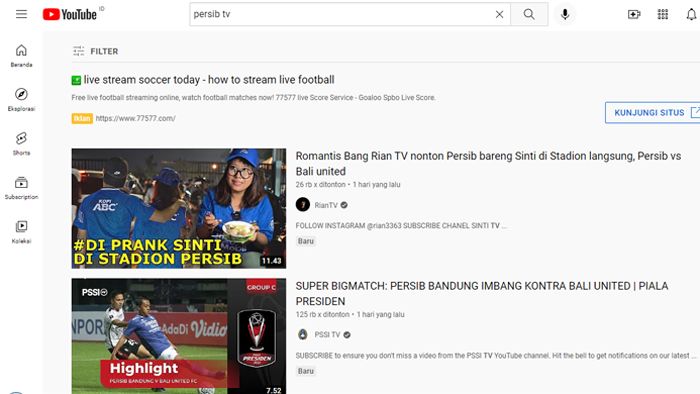Click the KUNJUNGI SITUS button
700x394 pixels.
click(653, 112)
